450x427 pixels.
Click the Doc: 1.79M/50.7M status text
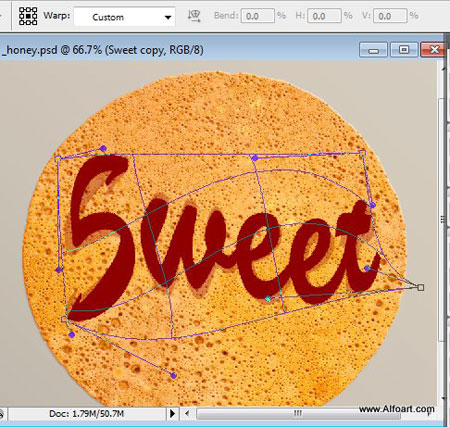(x=86, y=414)
